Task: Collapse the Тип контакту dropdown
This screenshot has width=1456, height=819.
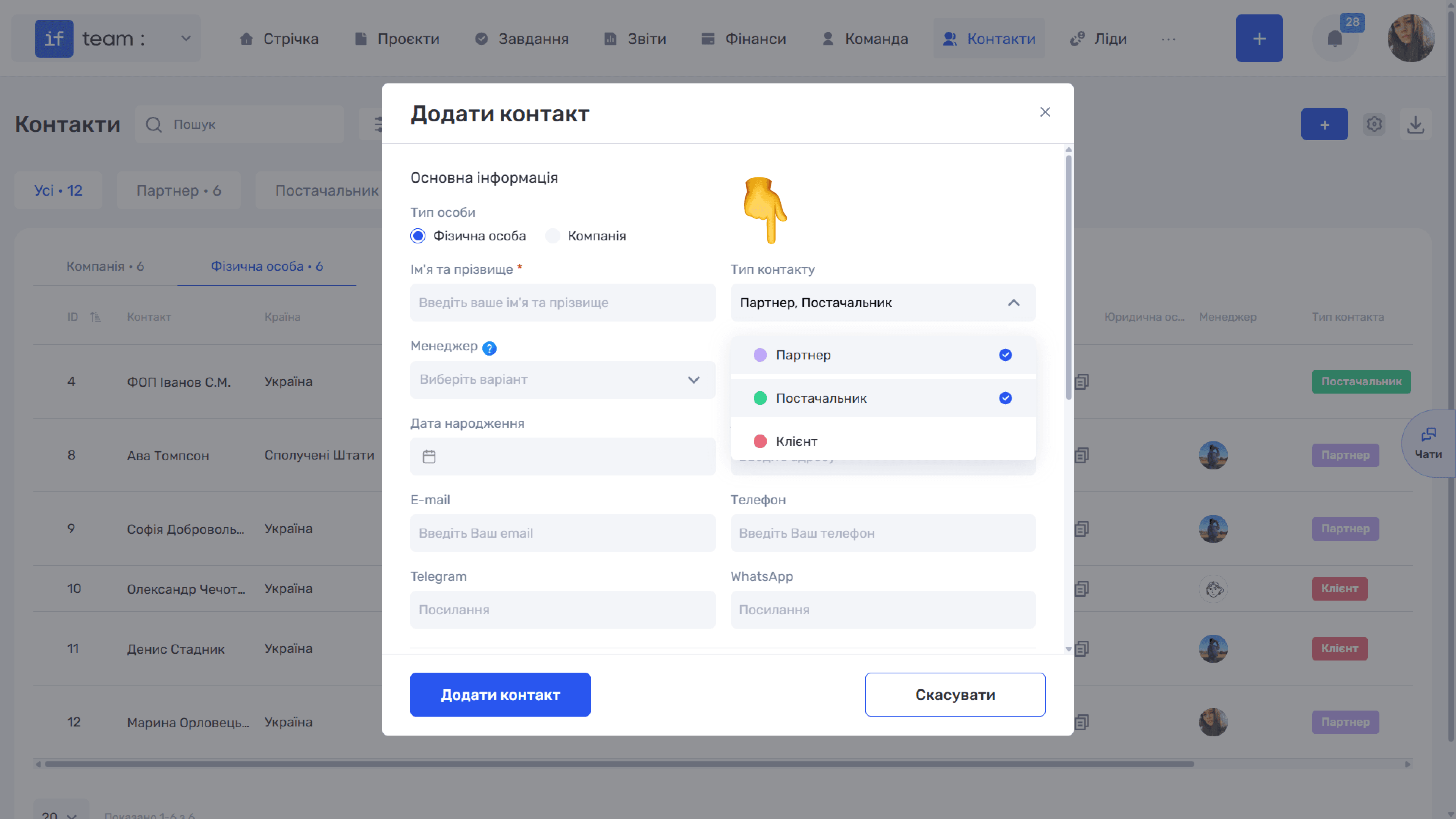Action: tap(1014, 303)
